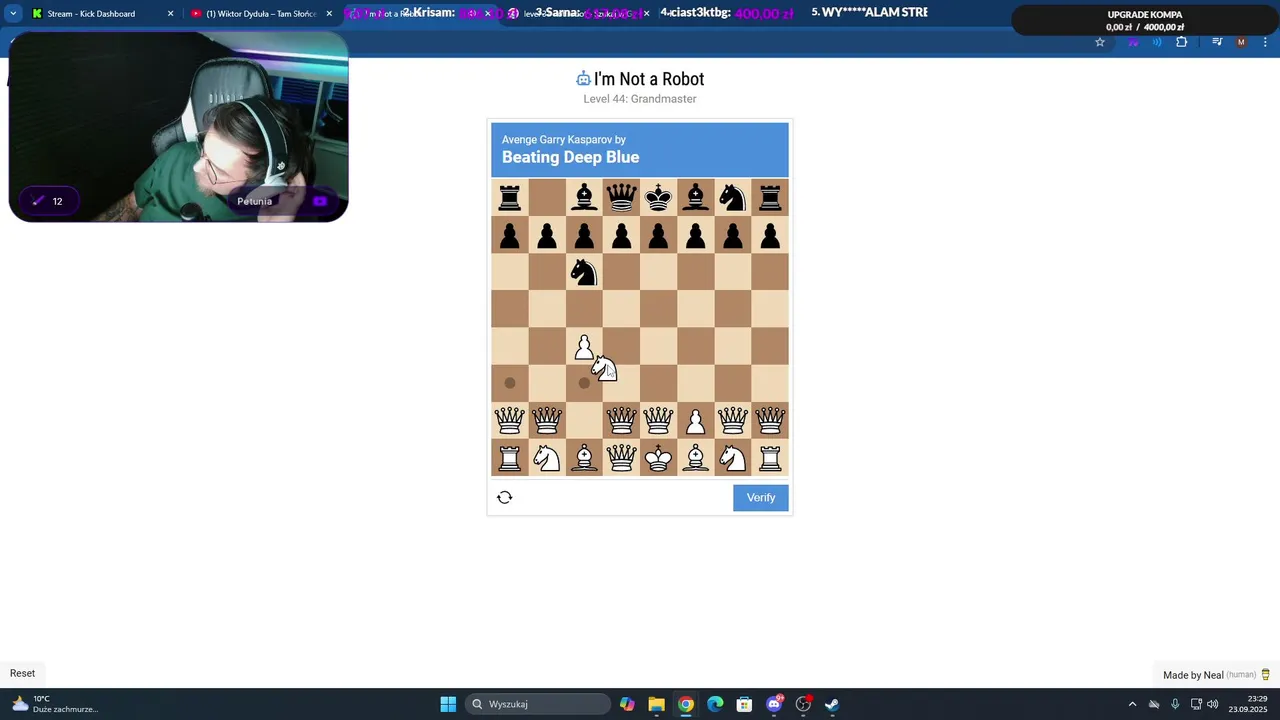The width and height of the screenshot is (1280, 720).
Task: Open the browser tab search dropdown
Action: coord(13,14)
